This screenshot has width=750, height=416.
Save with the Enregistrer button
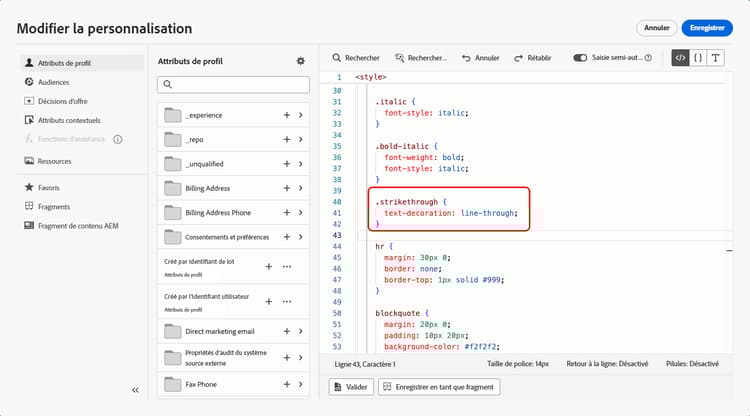click(x=707, y=28)
